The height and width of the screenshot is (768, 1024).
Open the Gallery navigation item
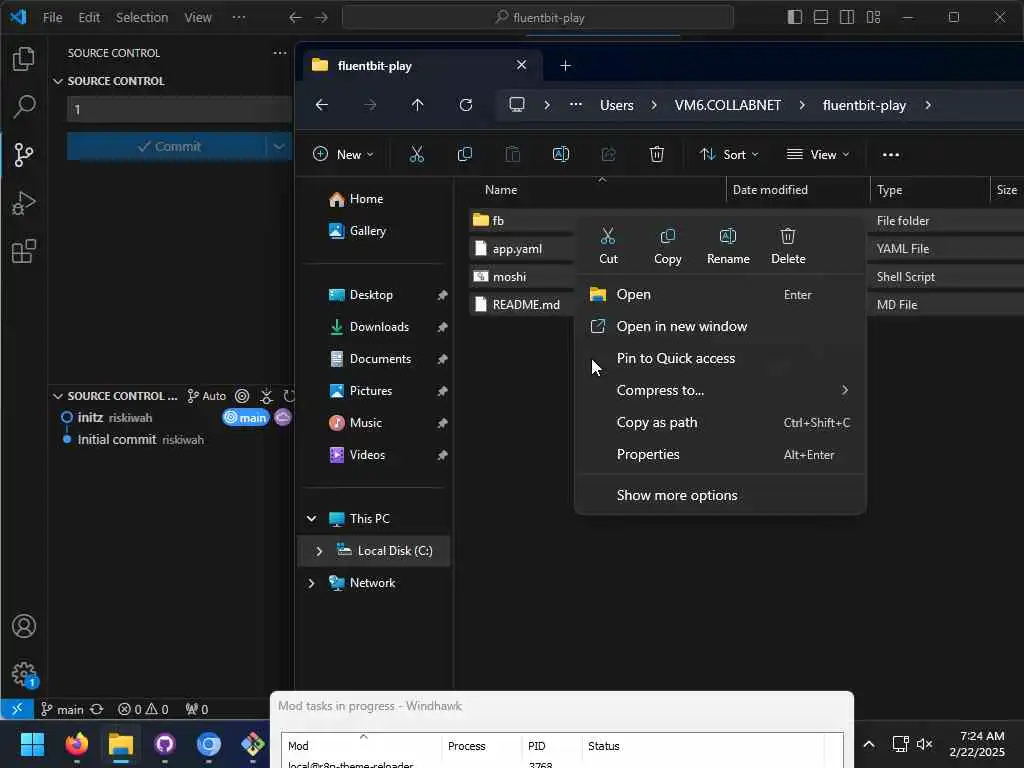367,231
